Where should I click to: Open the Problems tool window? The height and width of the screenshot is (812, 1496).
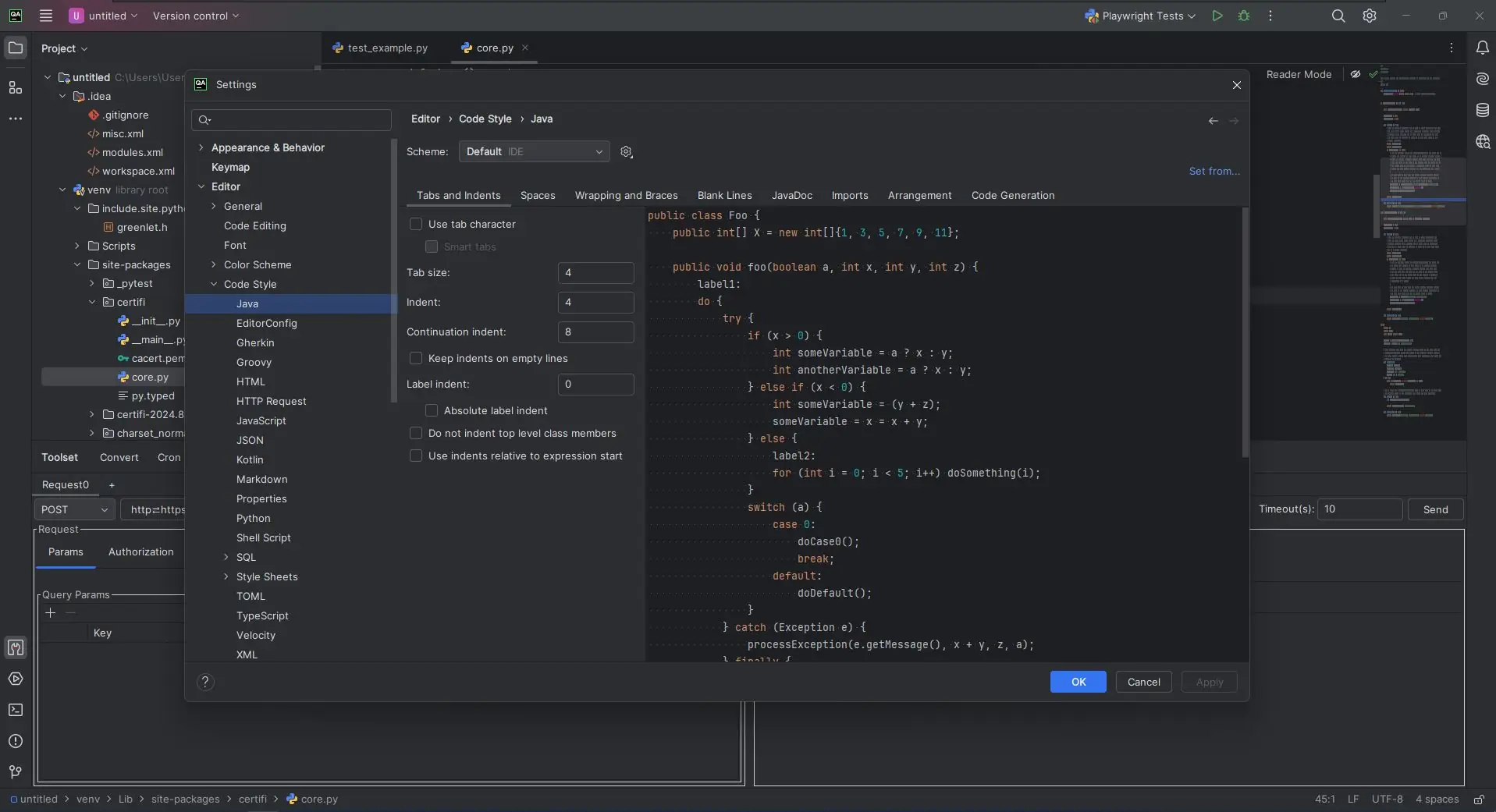(x=16, y=741)
